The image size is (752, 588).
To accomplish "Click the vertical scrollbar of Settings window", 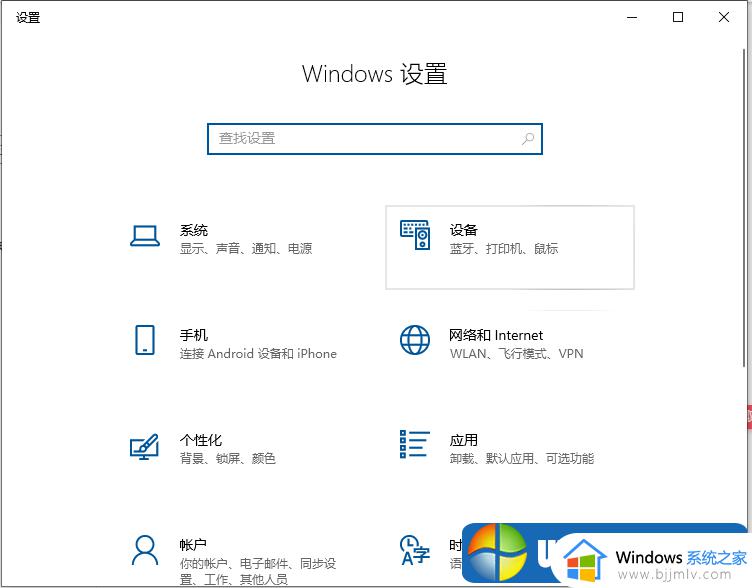I will point(744,207).
